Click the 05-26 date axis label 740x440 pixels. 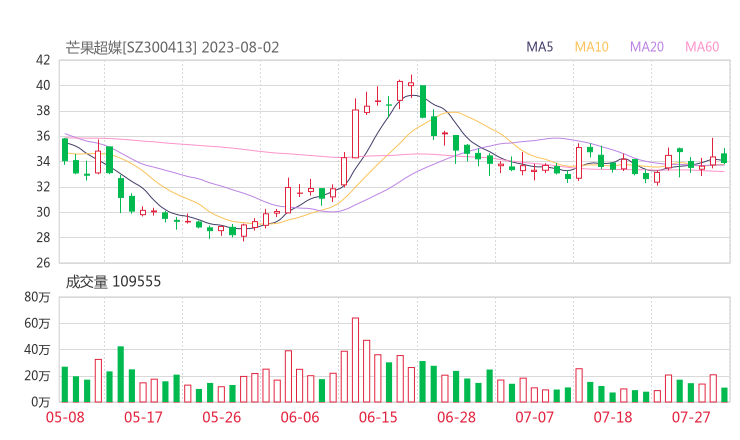[222, 417]
